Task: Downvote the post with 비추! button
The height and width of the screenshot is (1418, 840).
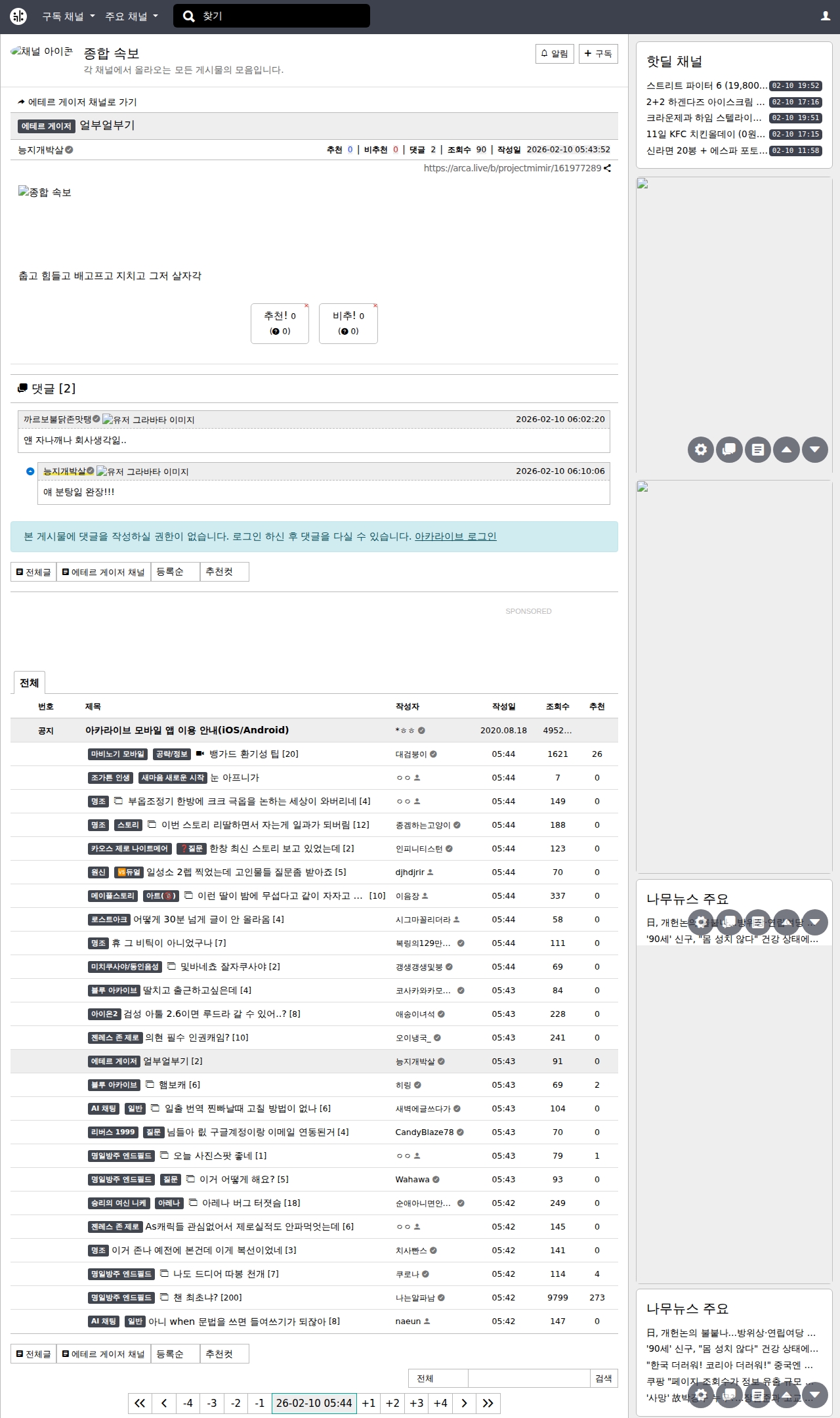Action: pos(348,323)
